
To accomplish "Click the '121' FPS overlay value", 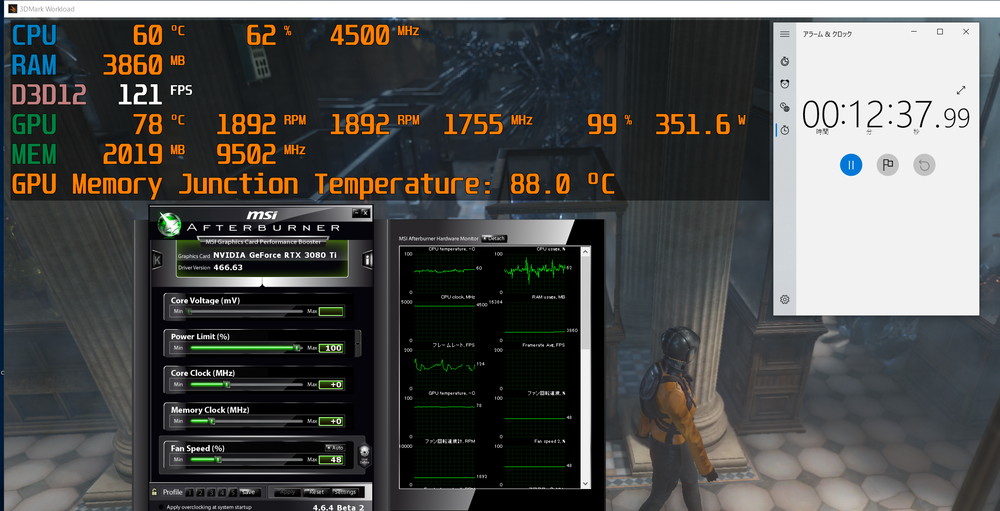I will [x=140, y=94].
